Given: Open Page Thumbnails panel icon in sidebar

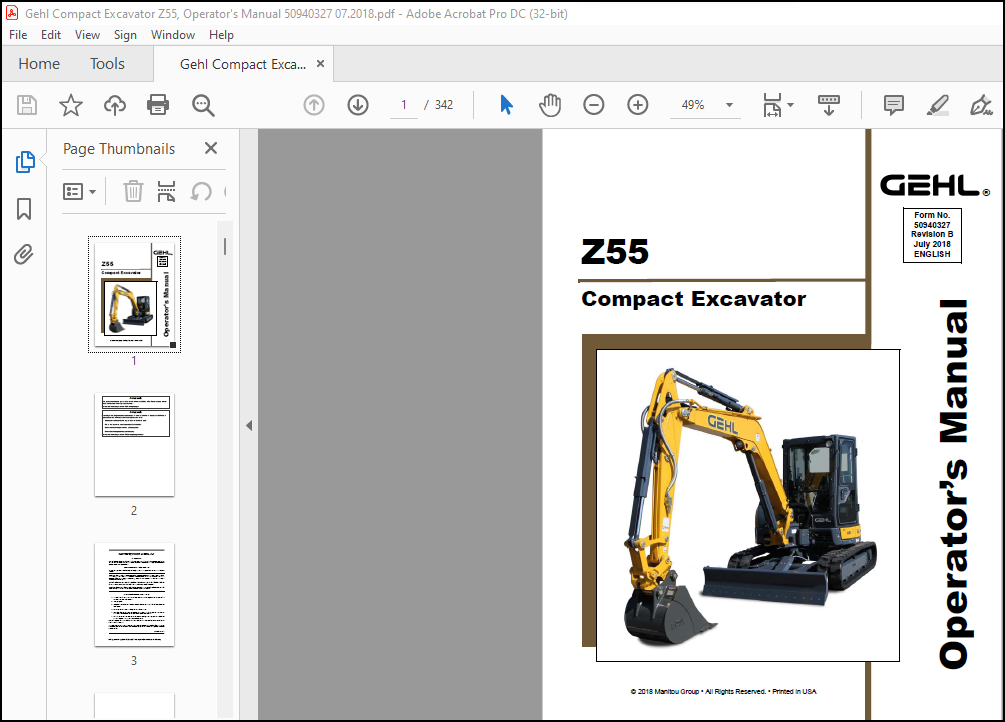Looking at the screenshot, I should coord(24,162).
